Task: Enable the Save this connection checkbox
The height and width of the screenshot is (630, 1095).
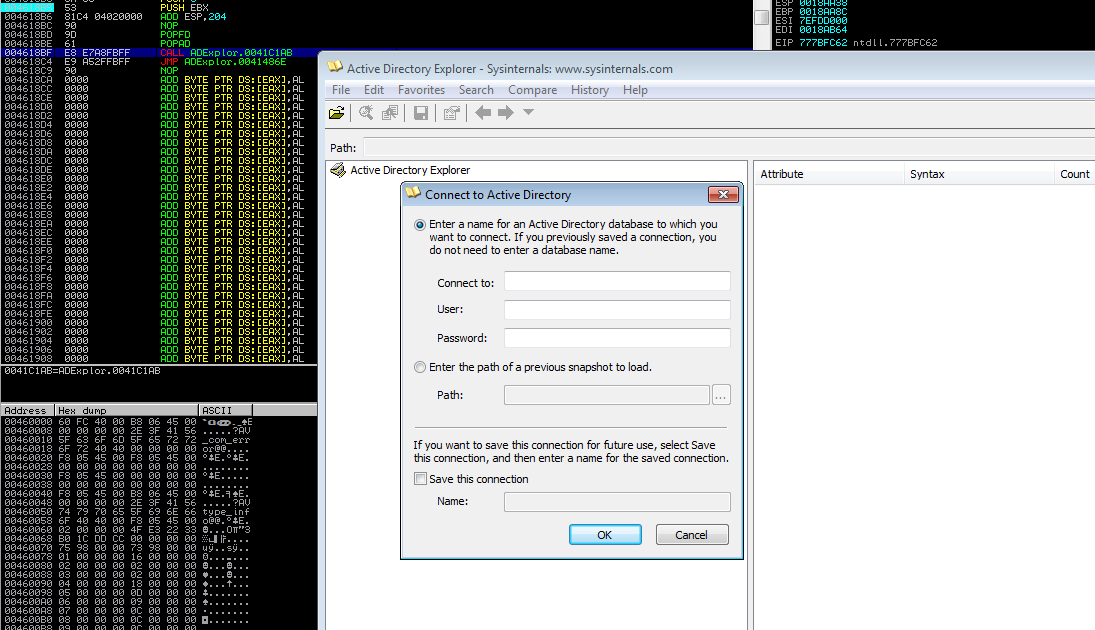Action: [420, 479]
